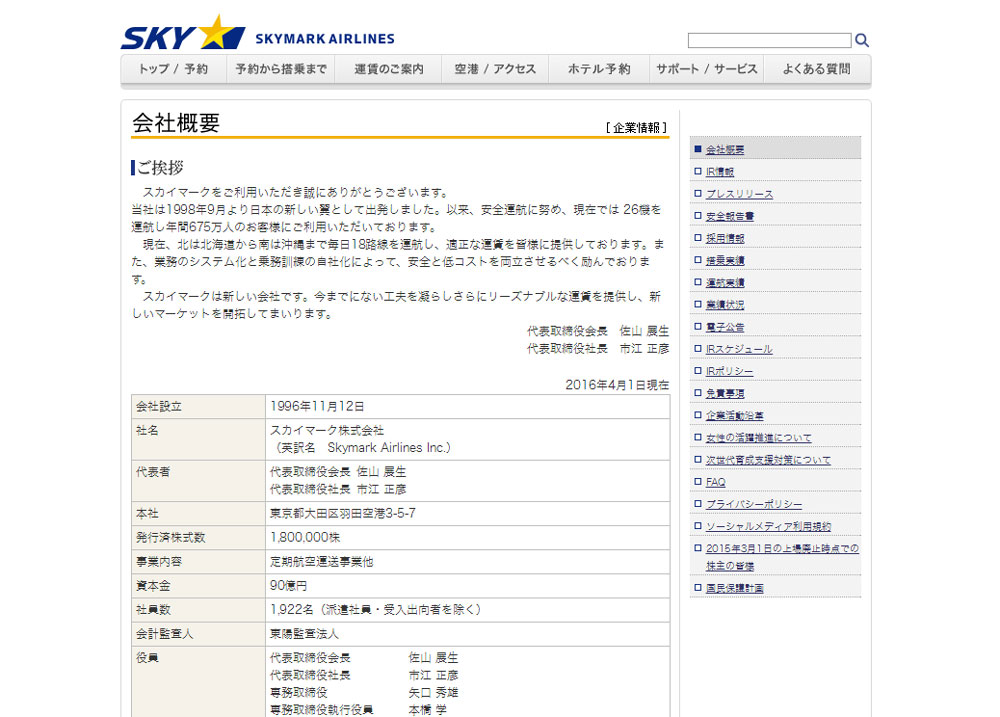This screenshot has width=1000, height=717.
Task: Click the 会社概要 sidebar link
Action: point(724,149)
